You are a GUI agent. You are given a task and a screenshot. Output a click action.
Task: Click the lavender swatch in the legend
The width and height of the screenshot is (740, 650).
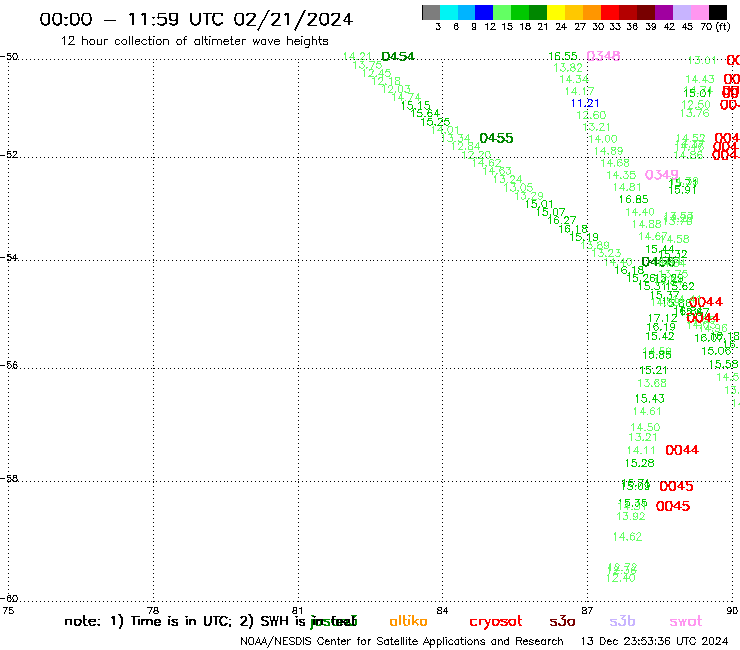tap(681, 12)
